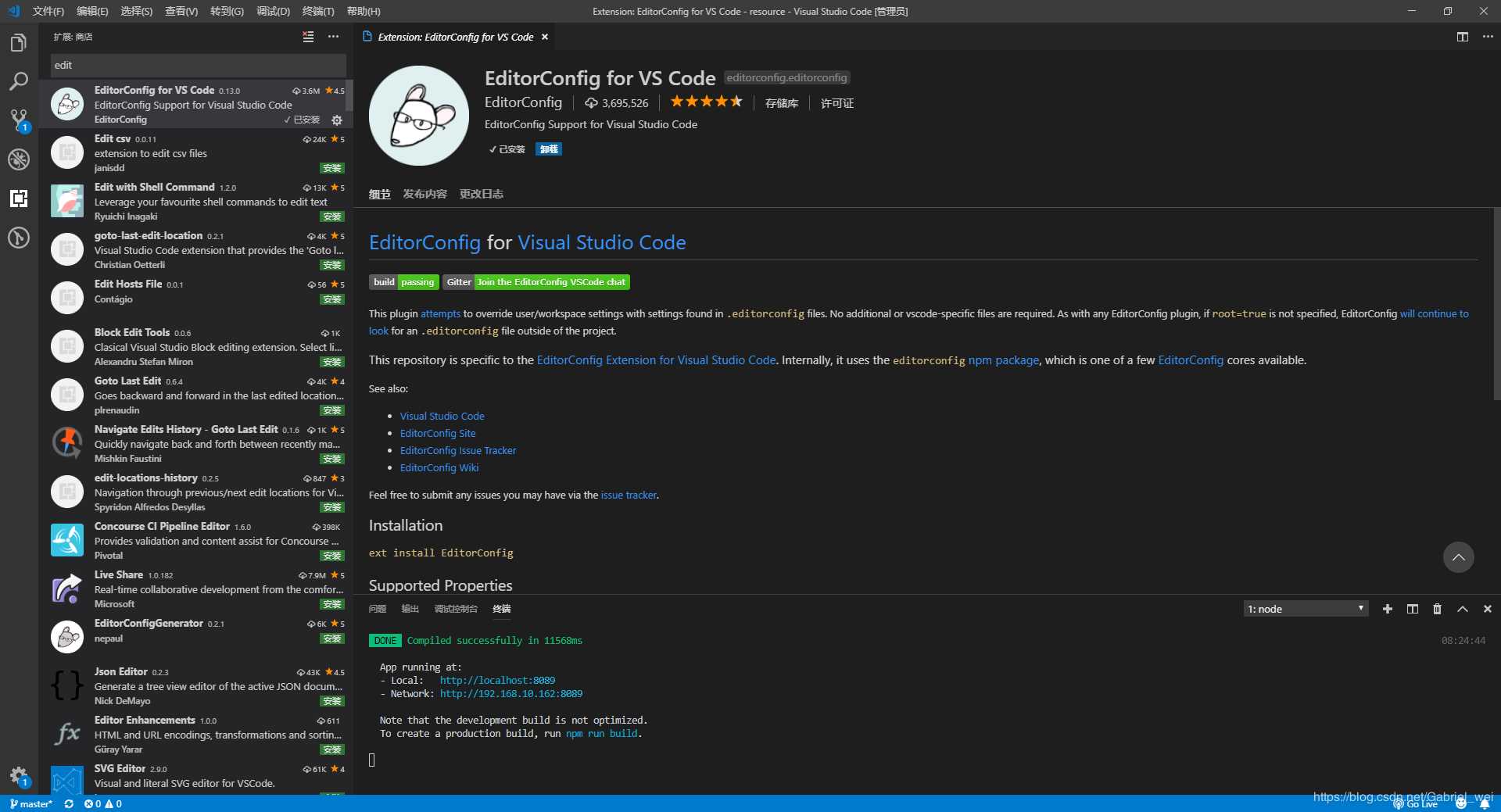Click the EditorConfig mouse logo in details
The image size is (1501, 812).
pos(419,116)
